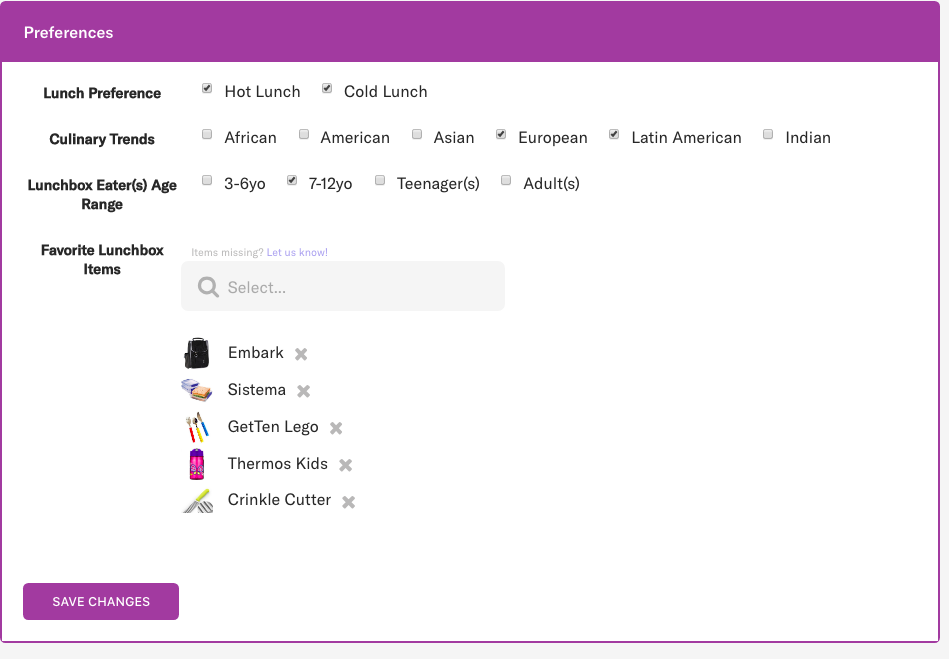Check the Indian culinary trend

pyautogui.click(x=768, y=135)
